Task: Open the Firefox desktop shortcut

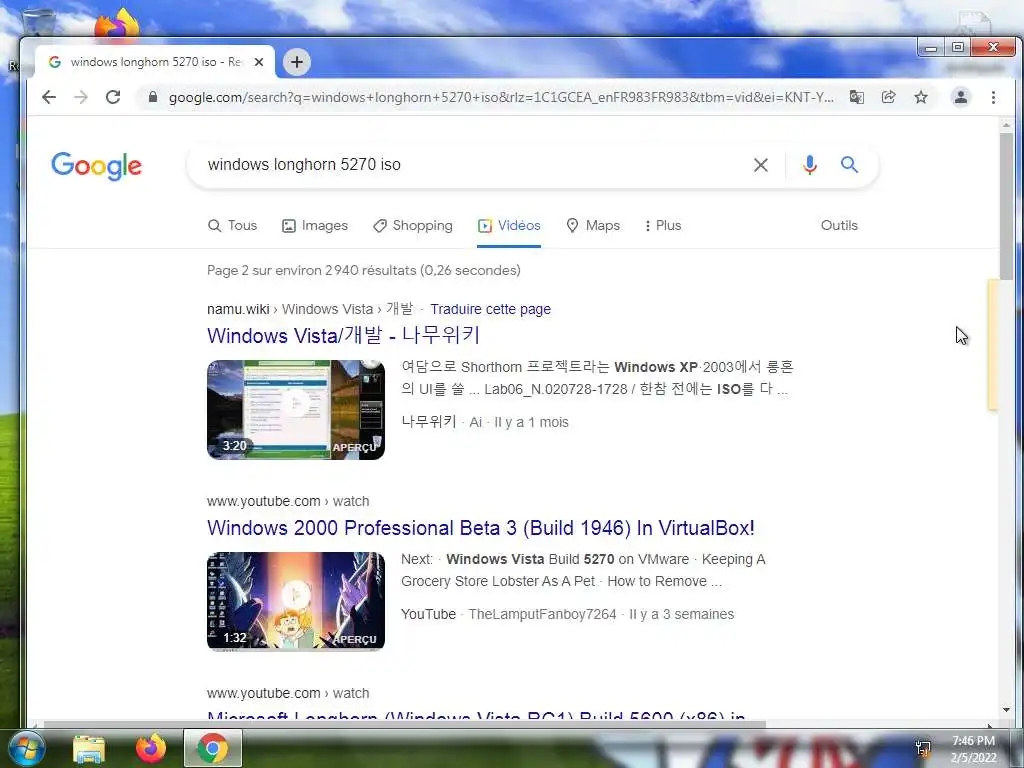Action: point(118,24)
